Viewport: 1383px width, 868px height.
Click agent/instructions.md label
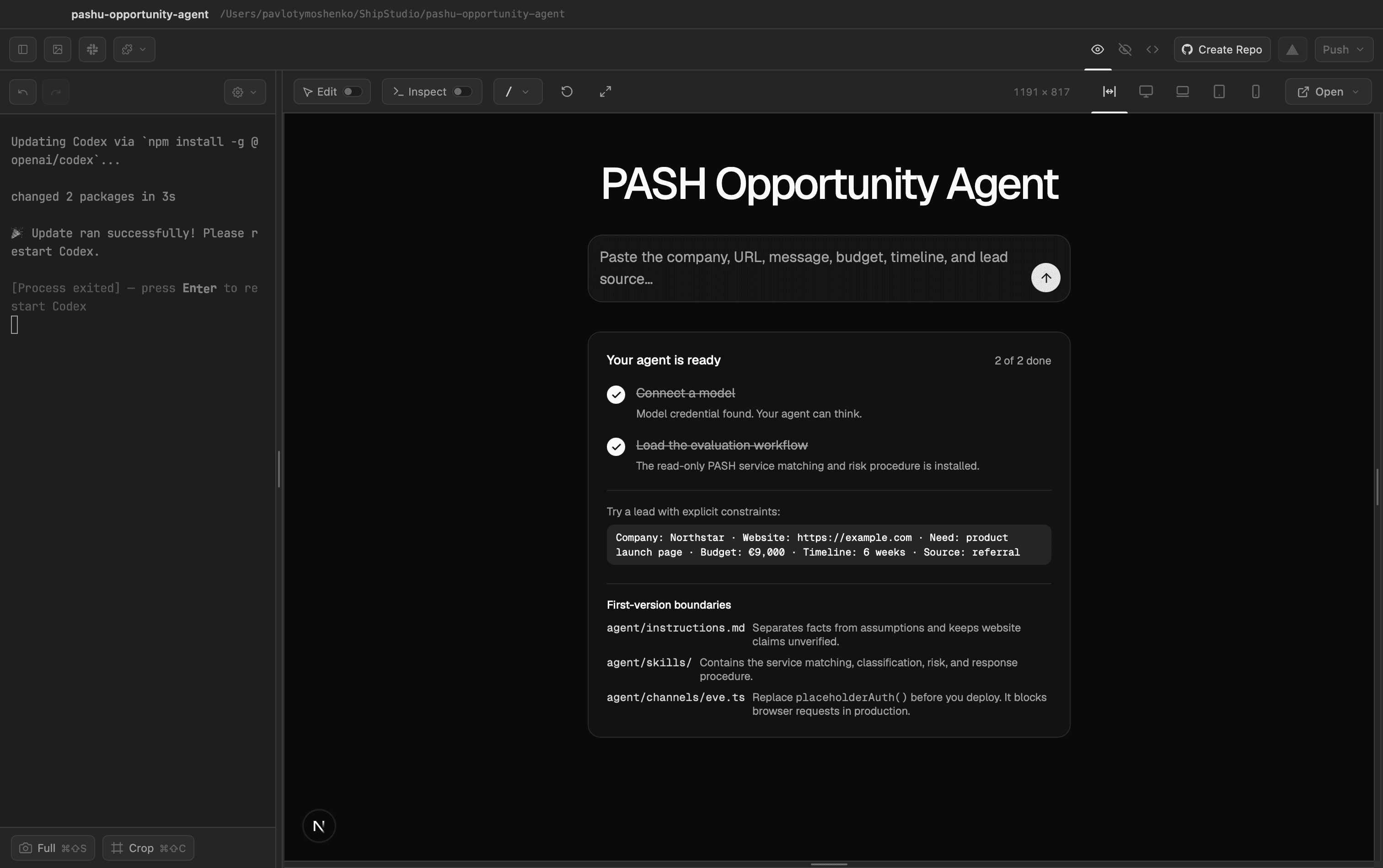pyautogui.click(x=675, y=628)
